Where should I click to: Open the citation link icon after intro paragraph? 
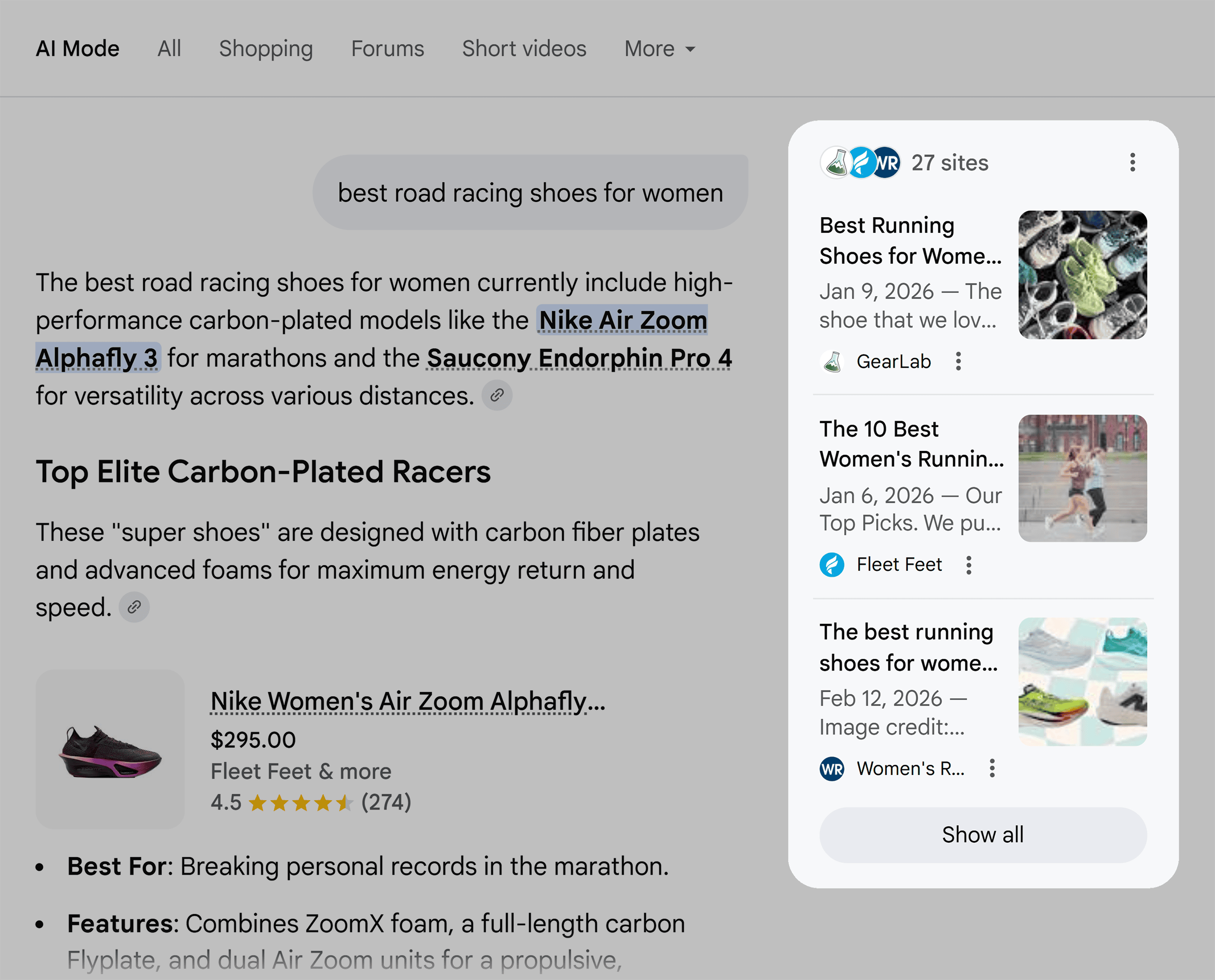point(497,395)
